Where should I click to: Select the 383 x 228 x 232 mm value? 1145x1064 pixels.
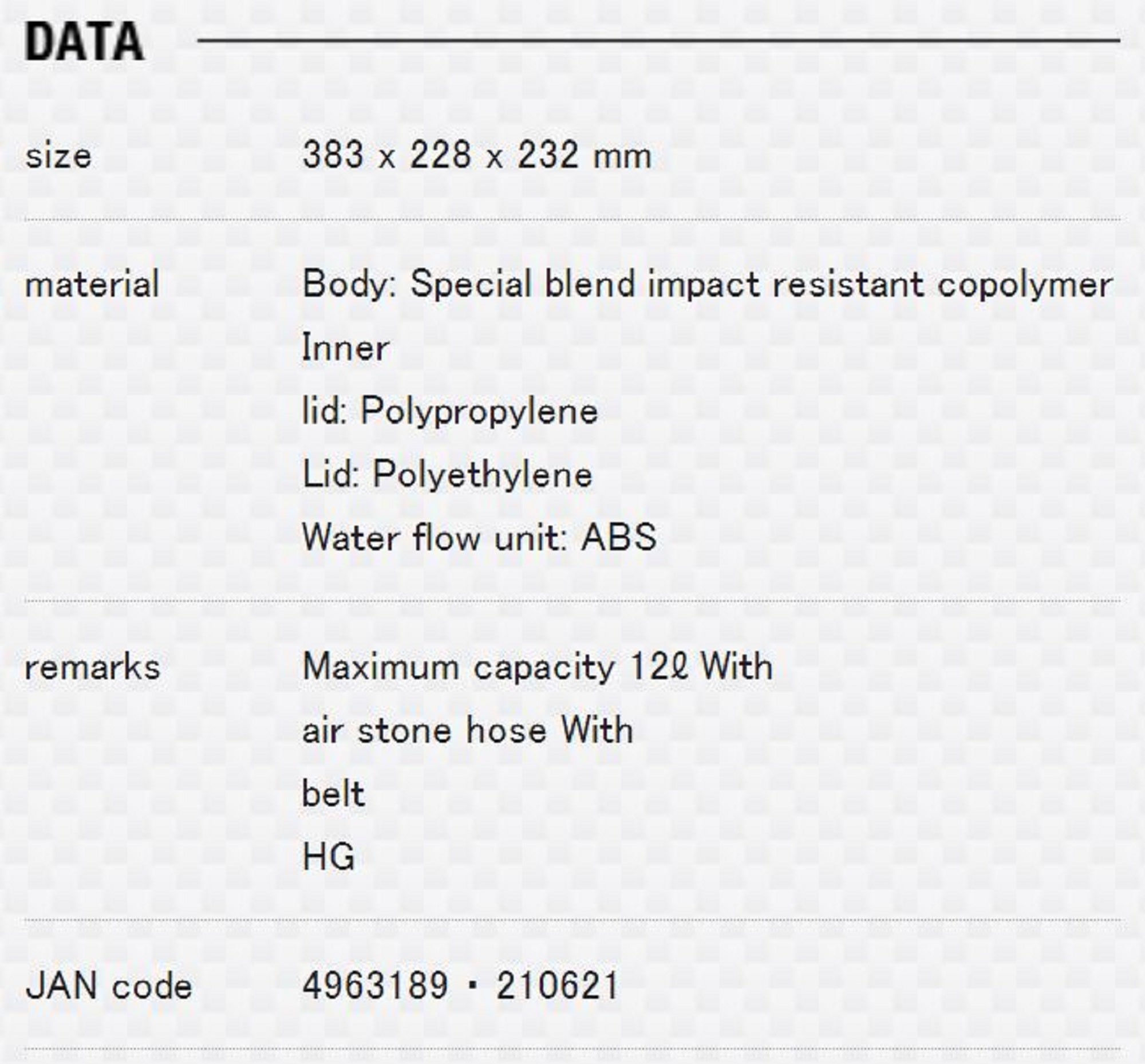tap(477, 155)
